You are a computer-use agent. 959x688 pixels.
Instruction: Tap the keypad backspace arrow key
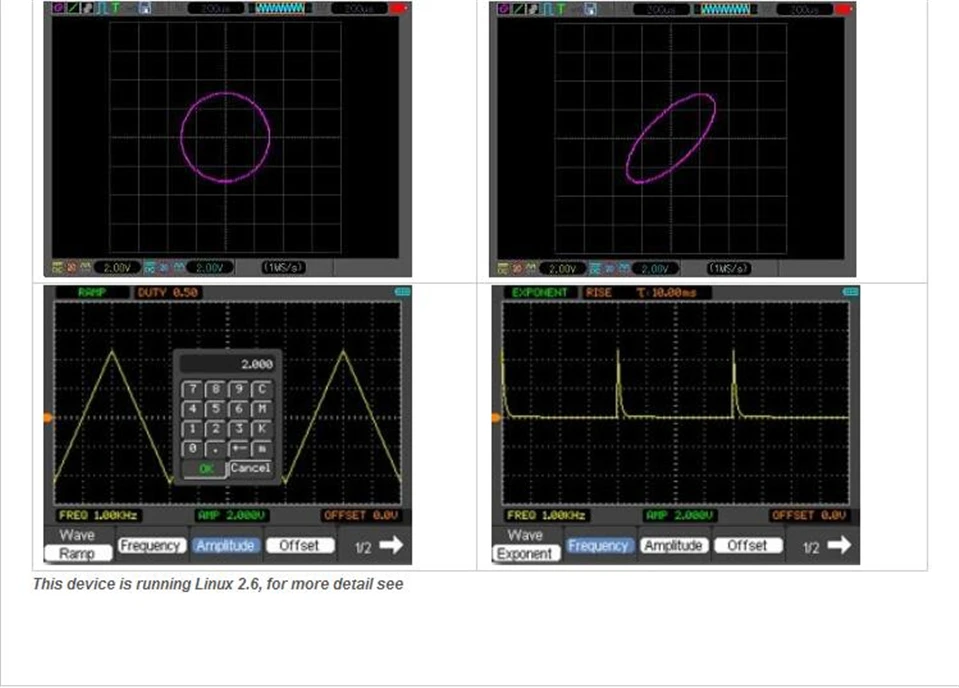(x=239, y=448)
